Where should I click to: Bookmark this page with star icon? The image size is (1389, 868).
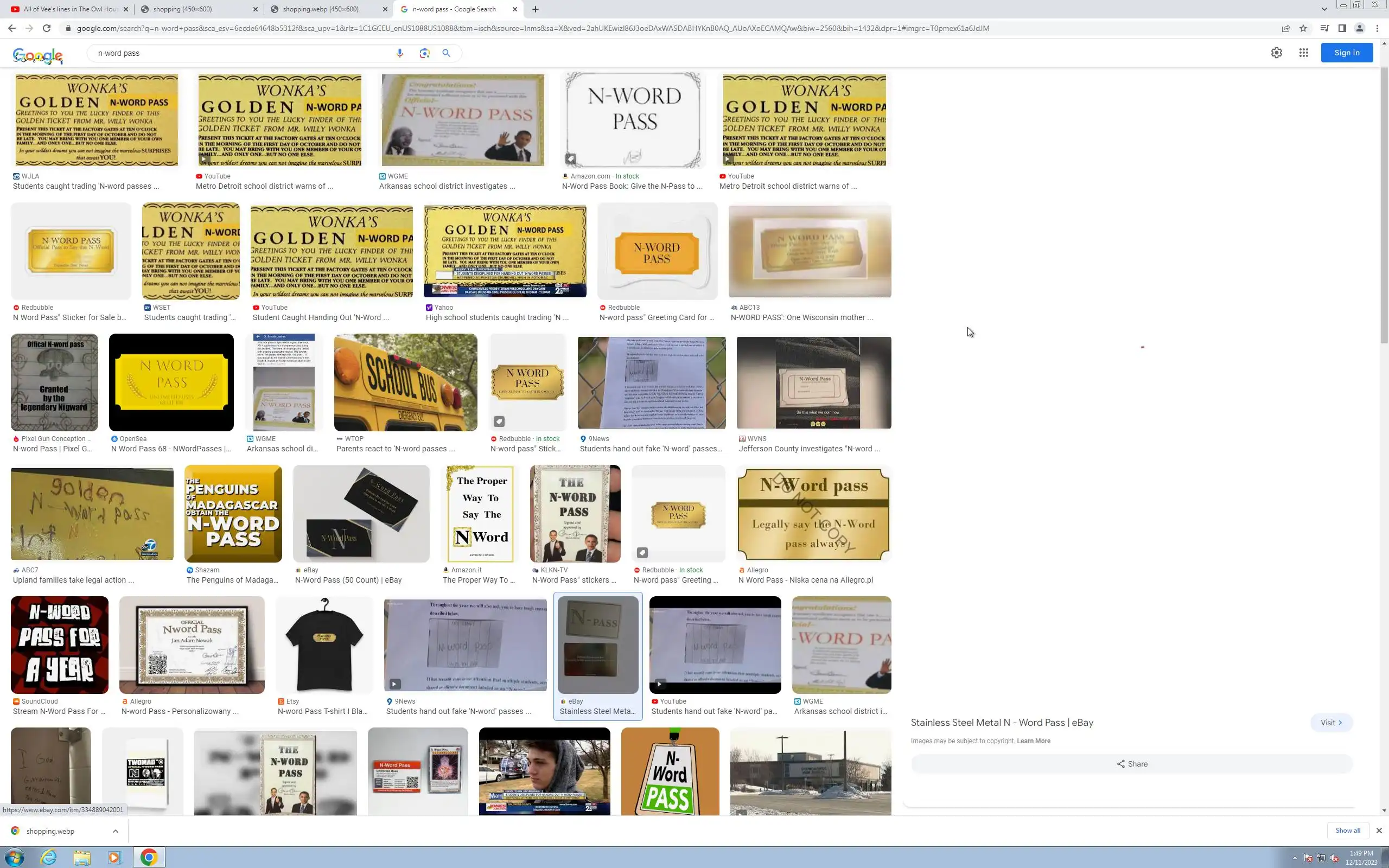point(1303,28)
